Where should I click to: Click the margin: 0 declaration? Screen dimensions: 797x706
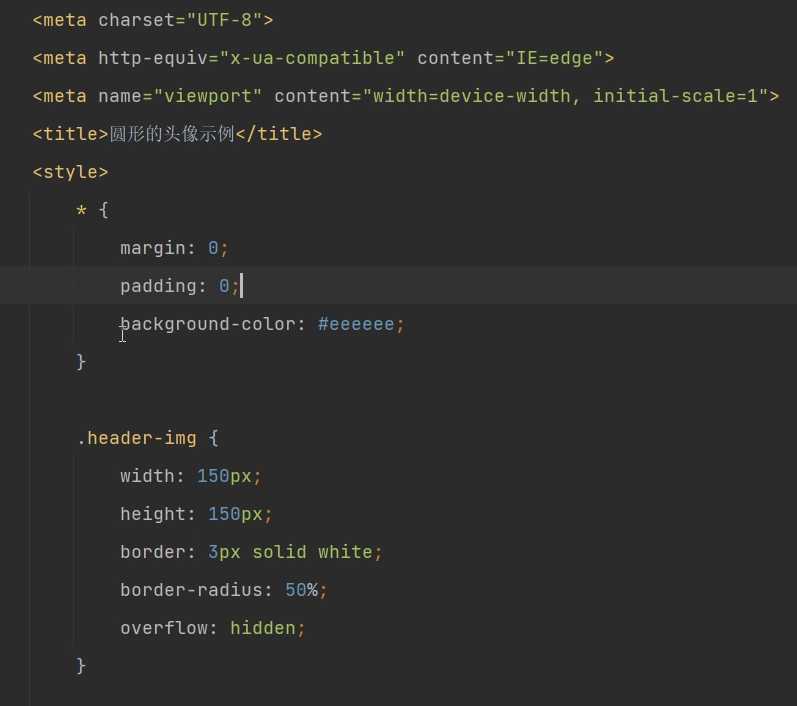[174, 248]
